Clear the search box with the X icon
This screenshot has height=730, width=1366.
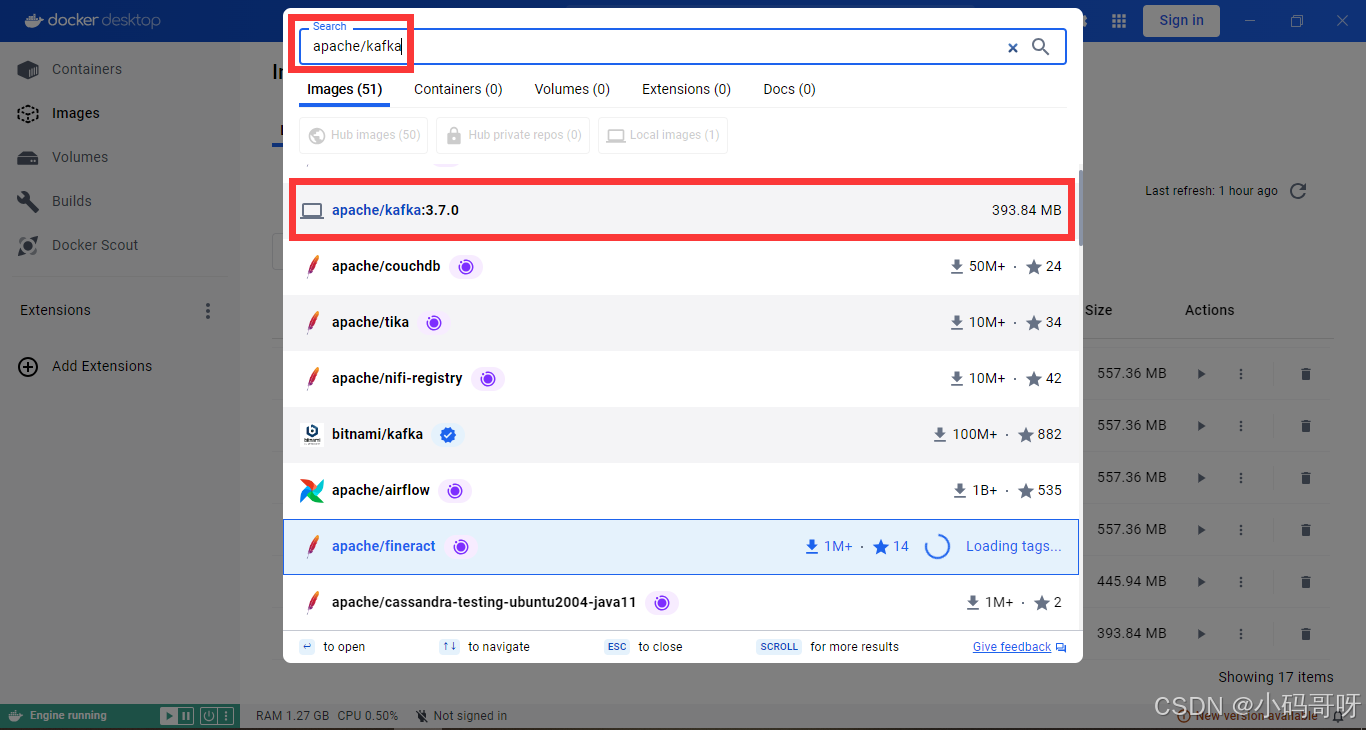click(1012, 47)
